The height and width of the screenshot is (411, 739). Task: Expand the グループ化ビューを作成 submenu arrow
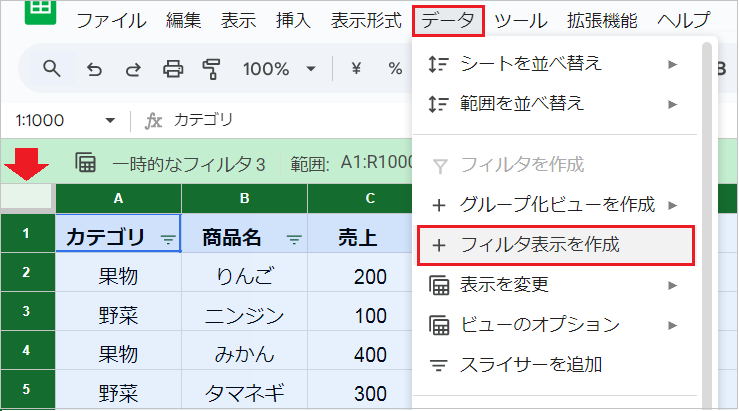(673, 206)
